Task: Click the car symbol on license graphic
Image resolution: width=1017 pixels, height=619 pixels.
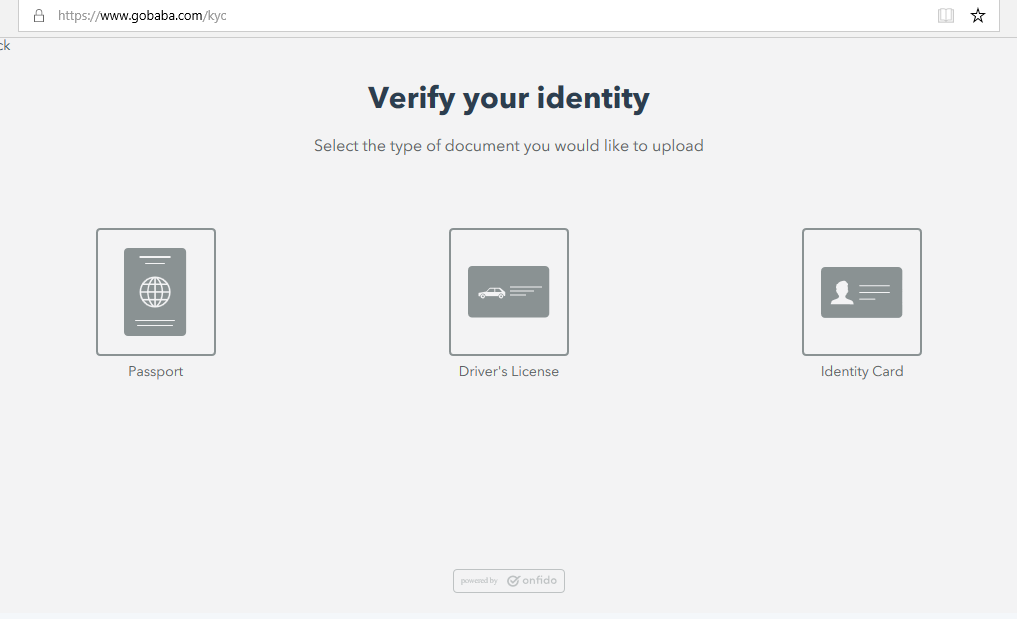Action: tap(491, 293)
